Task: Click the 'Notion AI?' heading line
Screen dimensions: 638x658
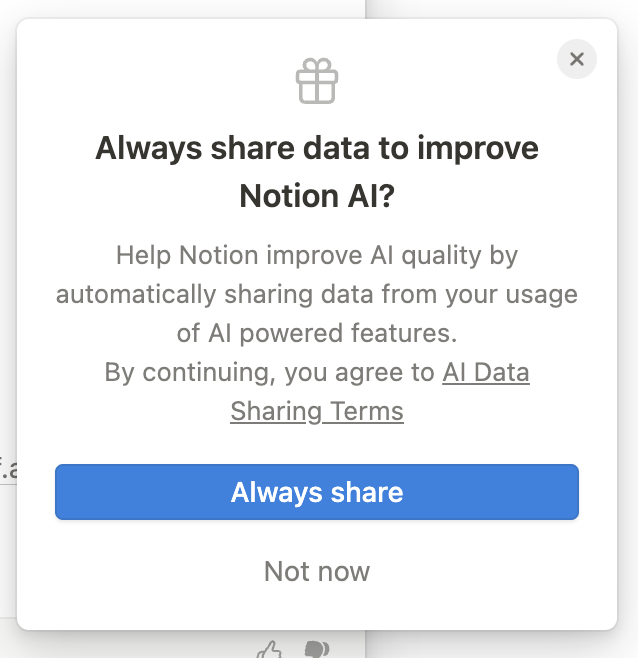Action: point(317,197)
